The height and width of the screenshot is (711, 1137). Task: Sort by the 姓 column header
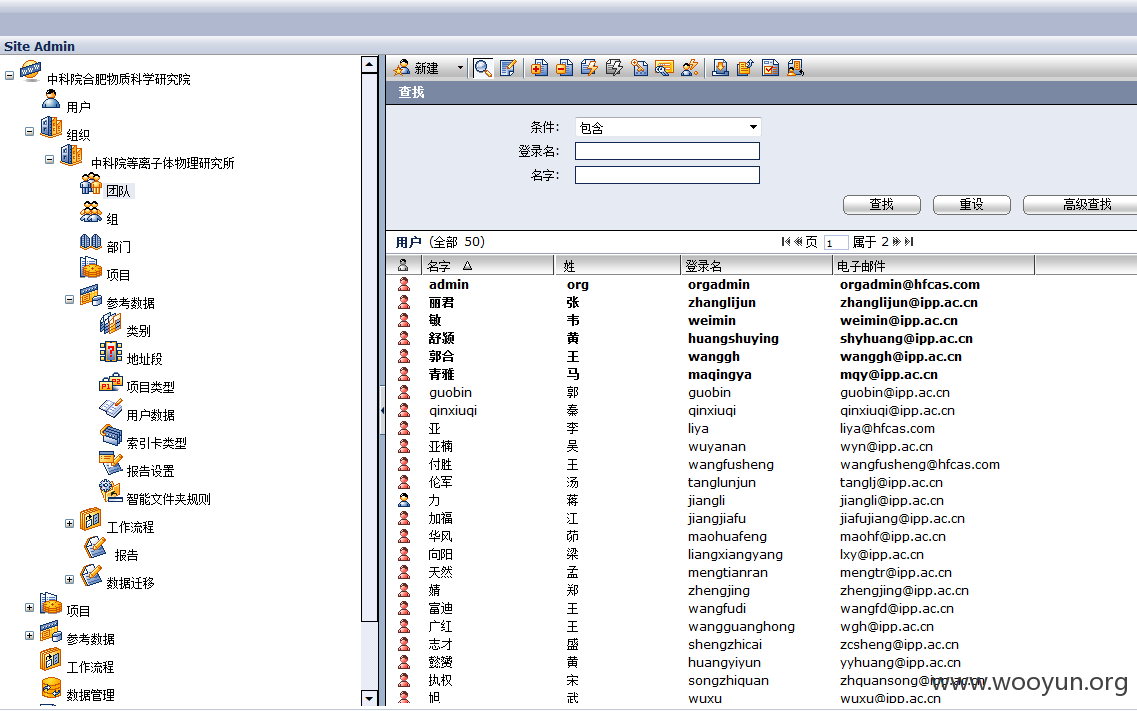(x=616, y=265)
